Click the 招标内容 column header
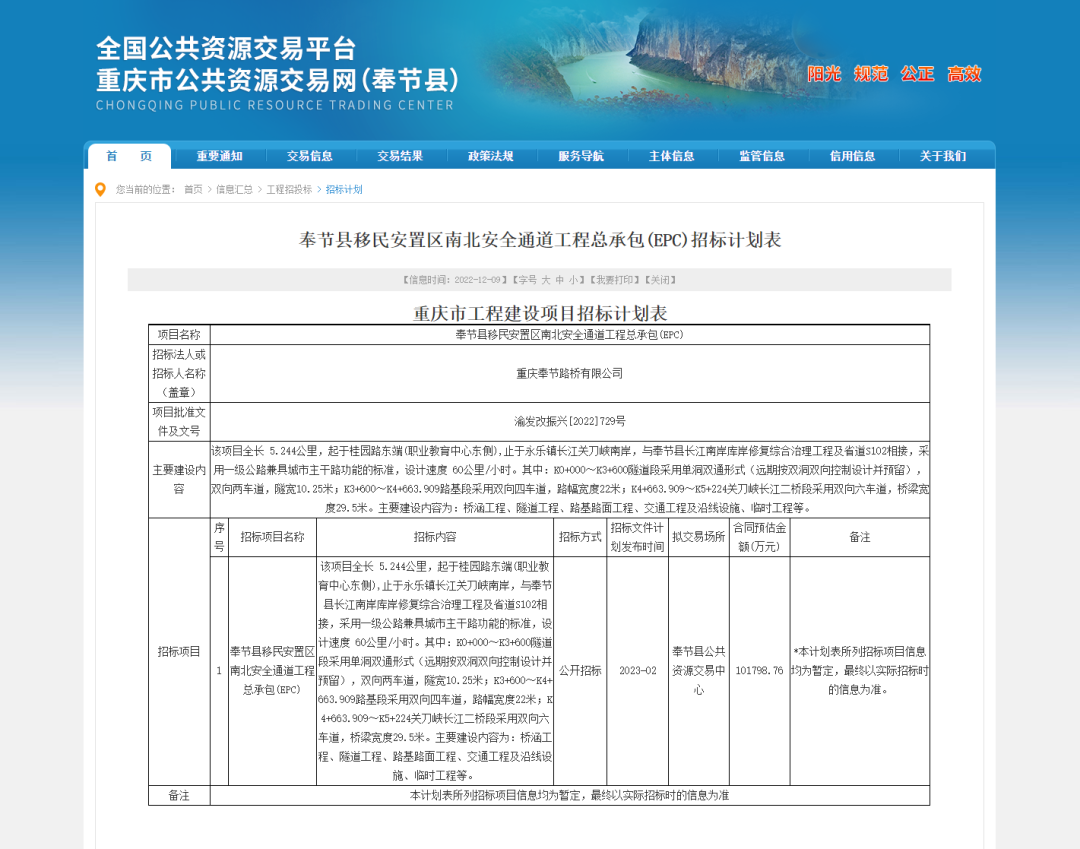Image resolution: width=1080 pixels, height=849 pixels. (435, 536)
